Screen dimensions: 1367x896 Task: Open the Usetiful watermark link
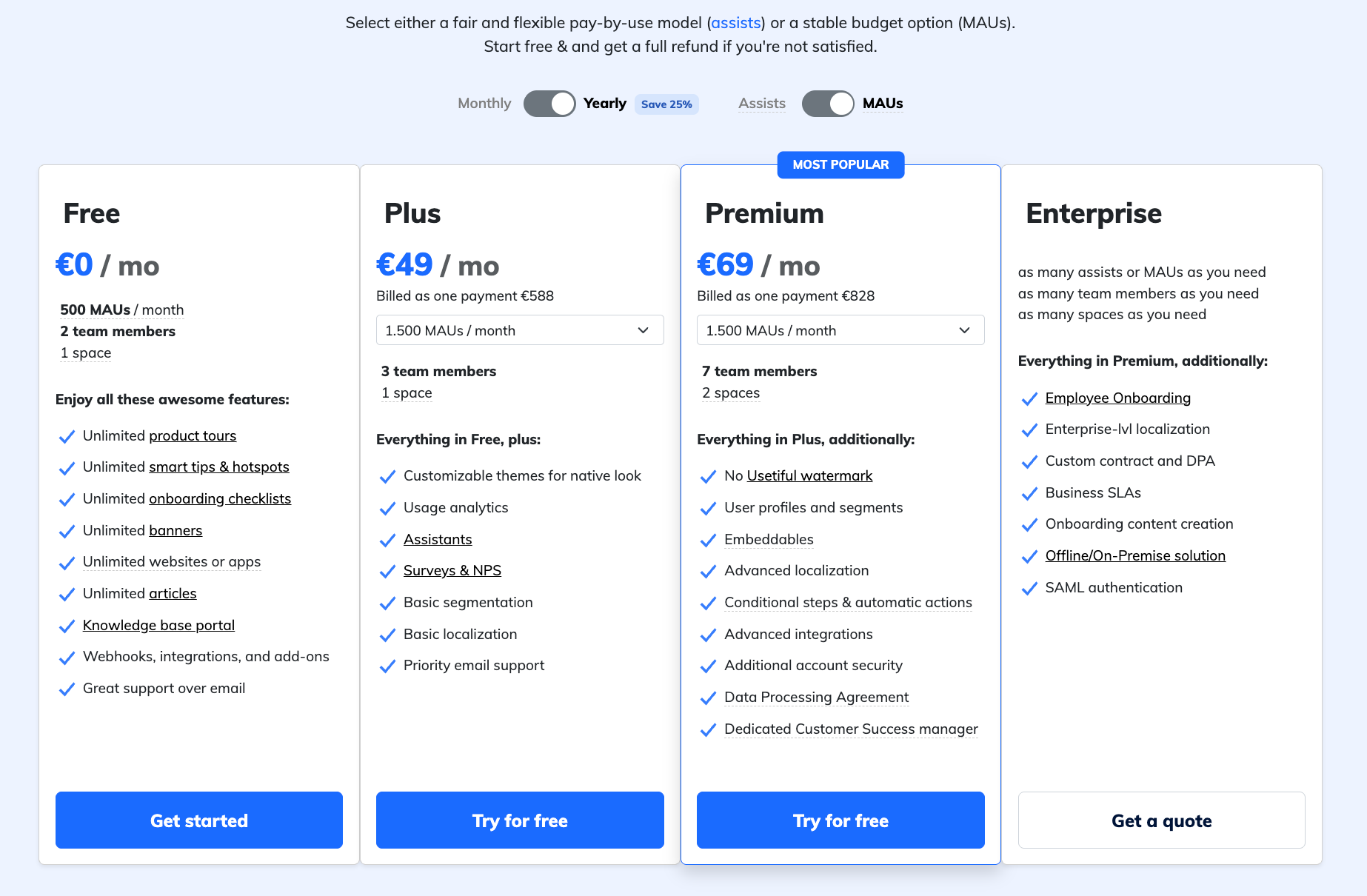(x=809, y=476)
